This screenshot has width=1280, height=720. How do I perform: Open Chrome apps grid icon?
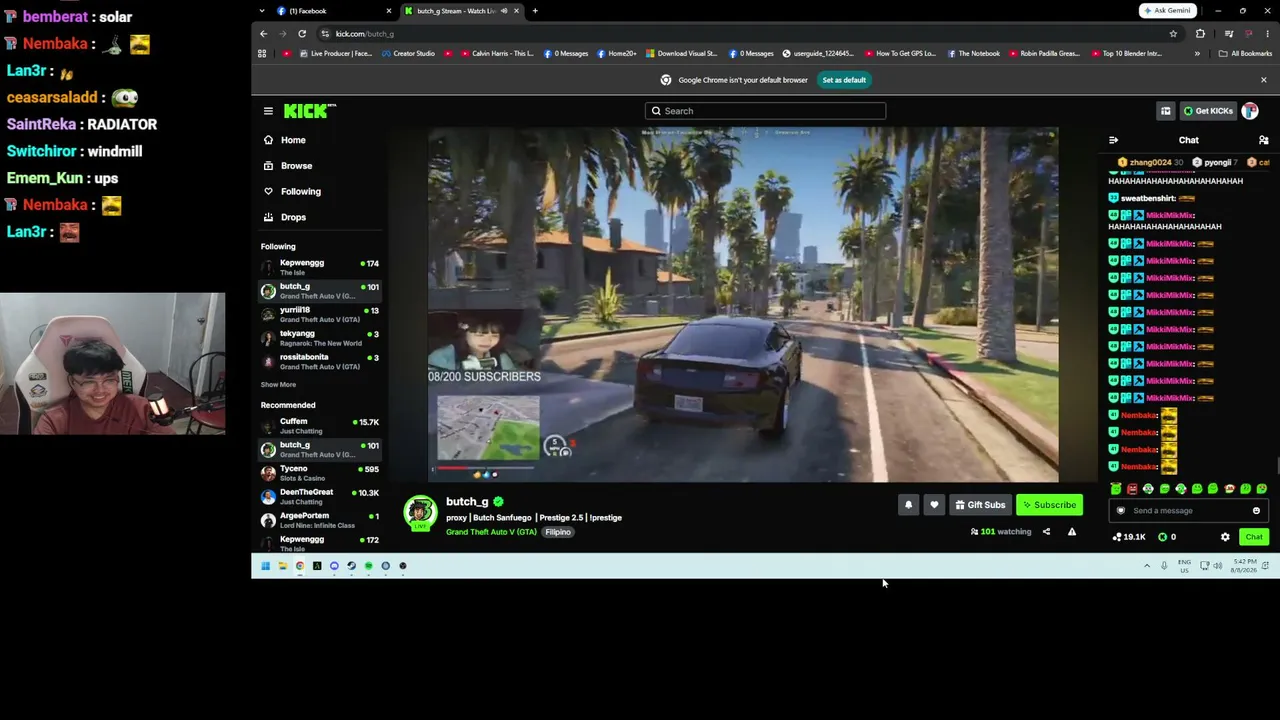262,54
